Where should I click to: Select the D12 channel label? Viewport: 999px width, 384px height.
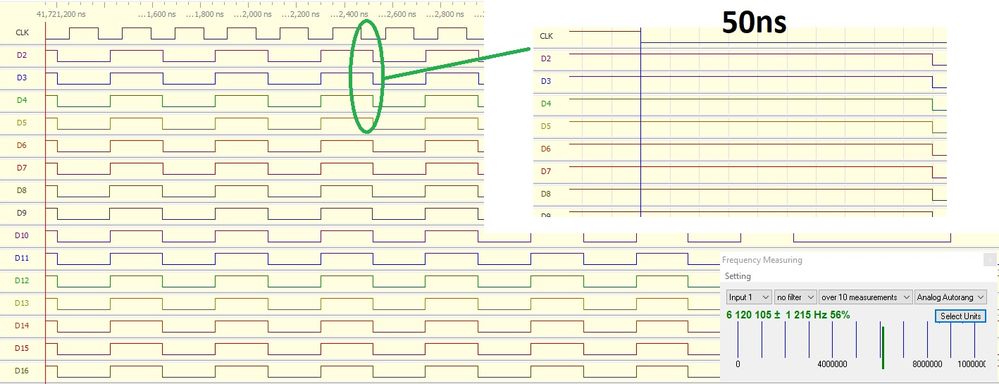22,280
